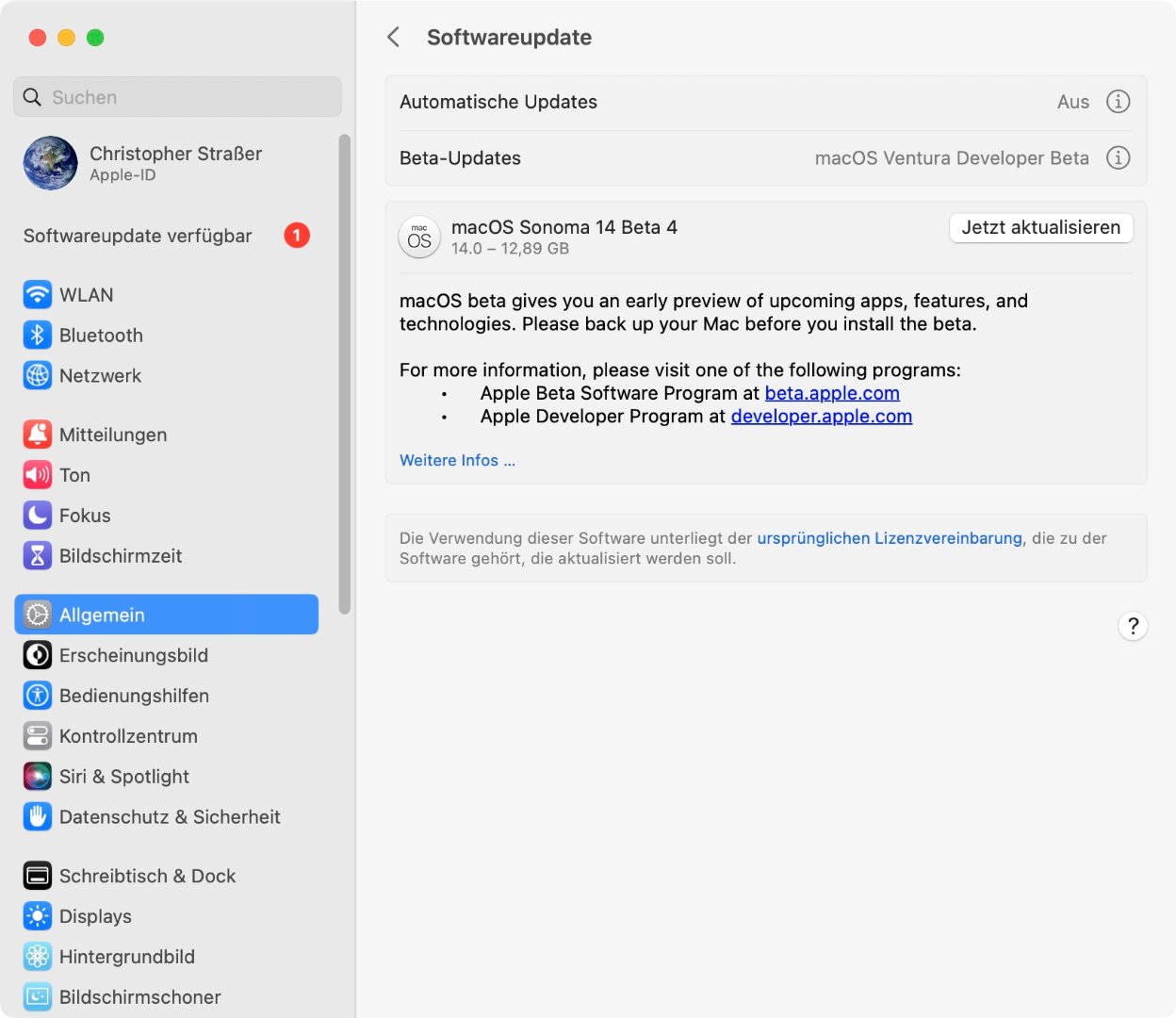Screen dimensions: 1176x1018
Task: Select the Bildschirmzeit hourglass icon
Action: point(38,556)
